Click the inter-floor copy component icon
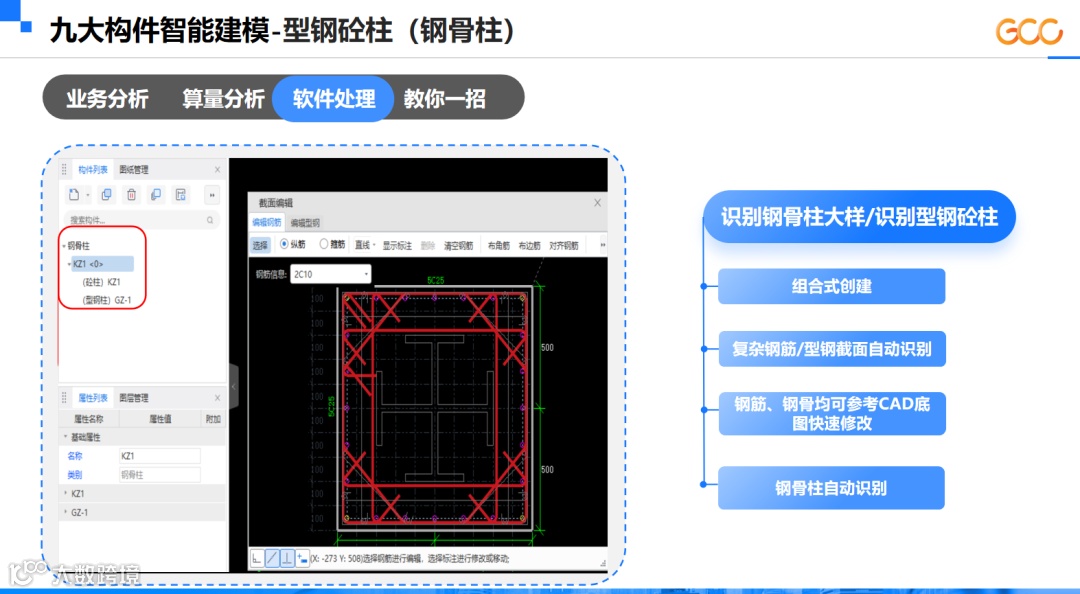The width and height of the screenshot is (1080, 594). pyautogui.click(x=156, y=195)
